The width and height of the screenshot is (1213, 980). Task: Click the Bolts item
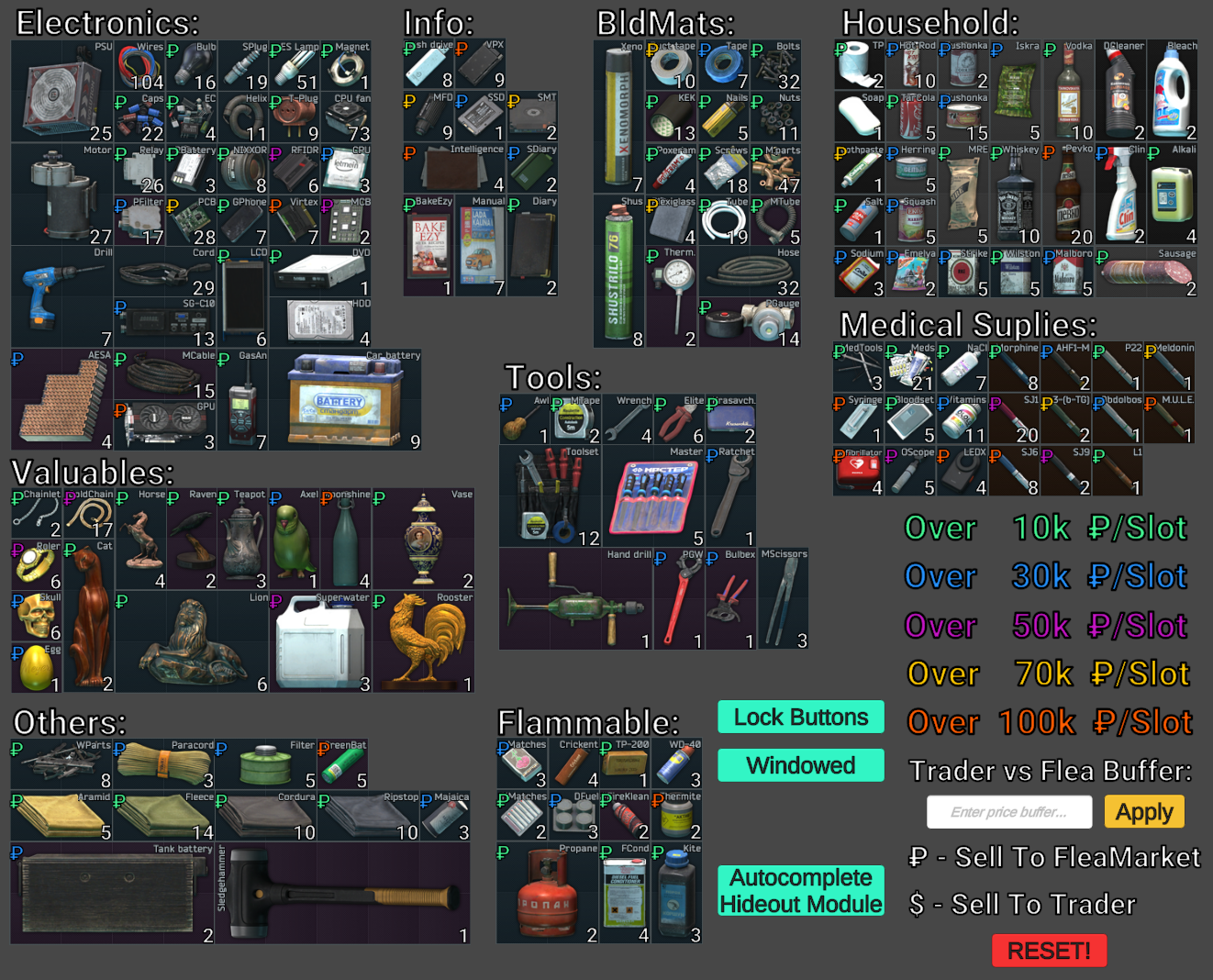pyautogui.click(x=776, y=65)
